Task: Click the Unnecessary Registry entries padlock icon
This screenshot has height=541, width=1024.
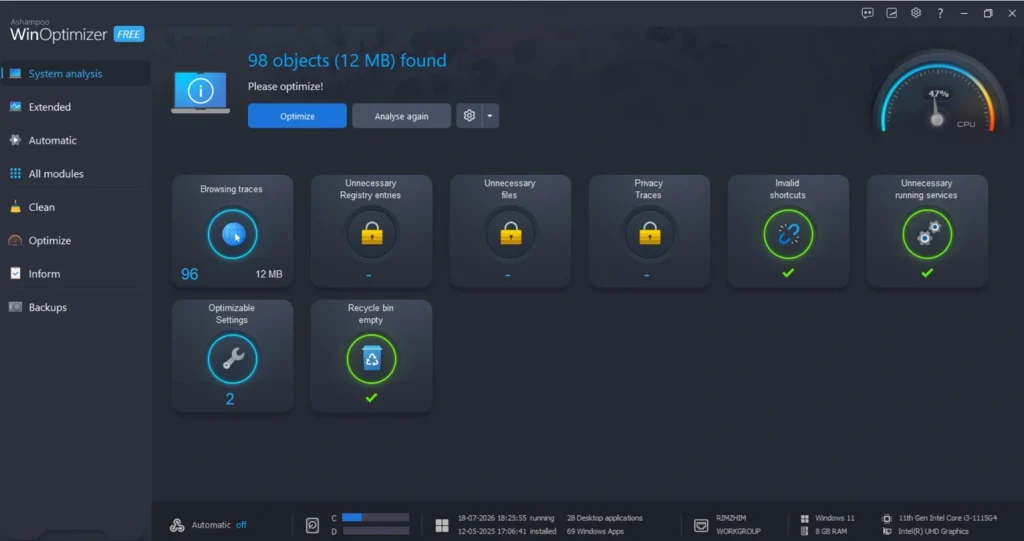Action: pyautogui.click(x=372, y=234)
